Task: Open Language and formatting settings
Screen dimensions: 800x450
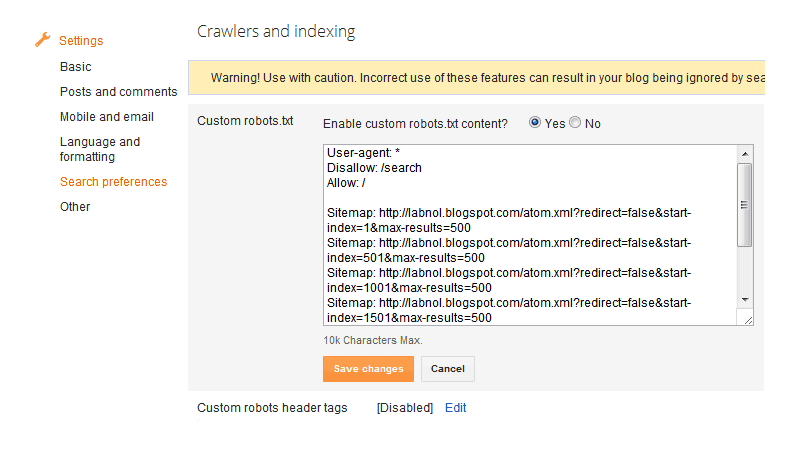Action: click(100, 149)
